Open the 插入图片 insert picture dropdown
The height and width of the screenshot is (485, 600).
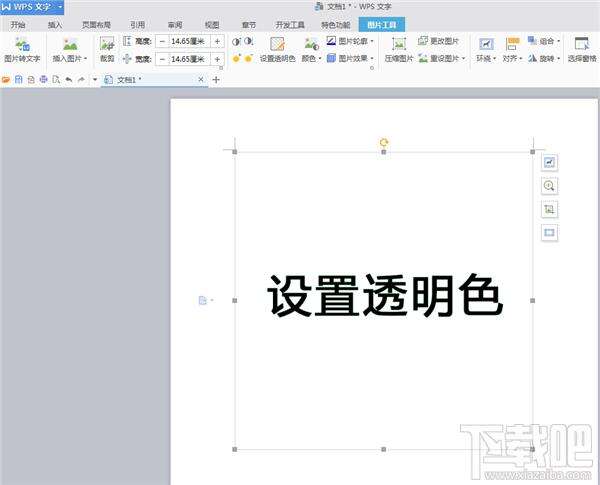pyautogui.click(x=70, y=58)
